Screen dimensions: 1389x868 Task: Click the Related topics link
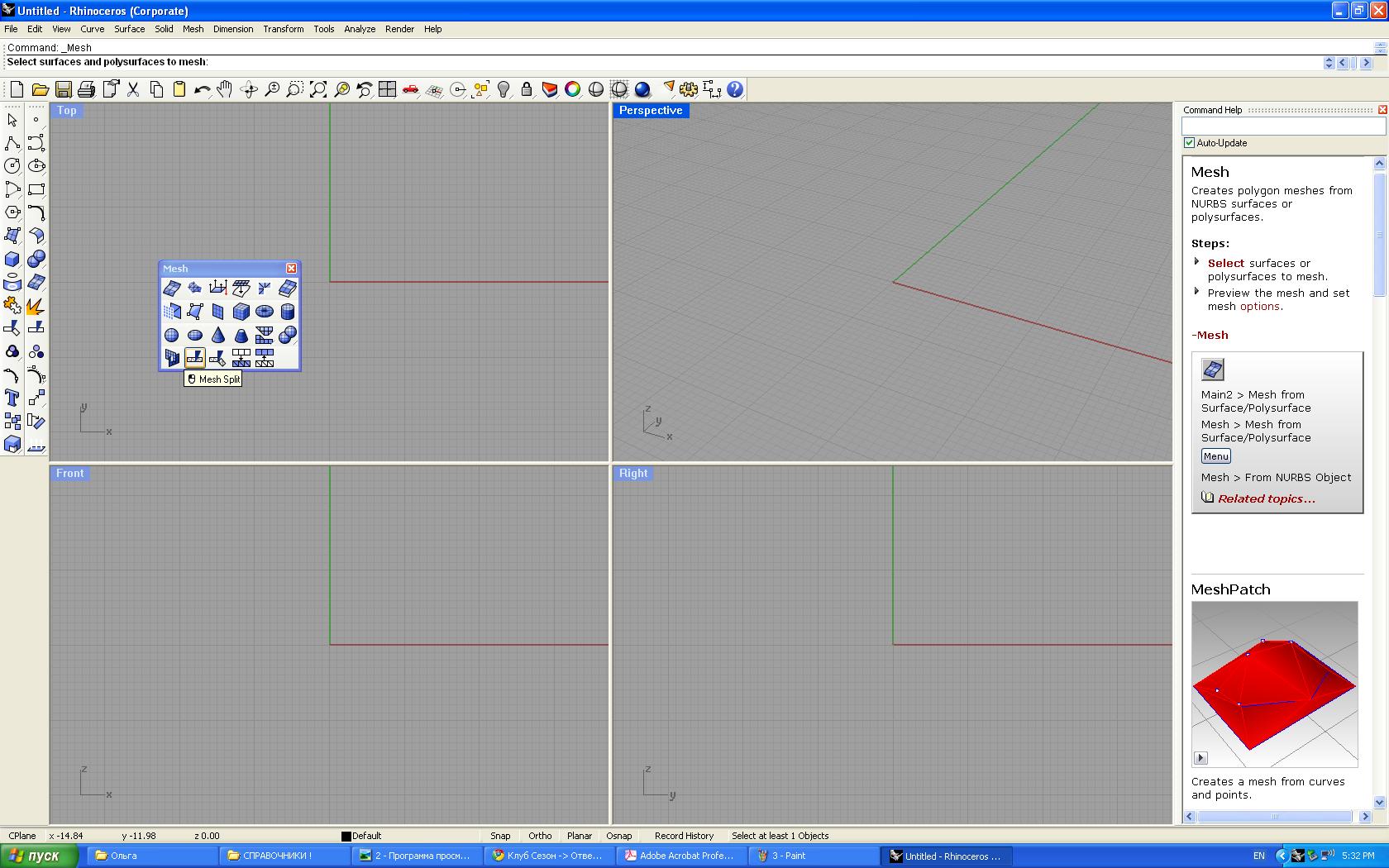1266,498
